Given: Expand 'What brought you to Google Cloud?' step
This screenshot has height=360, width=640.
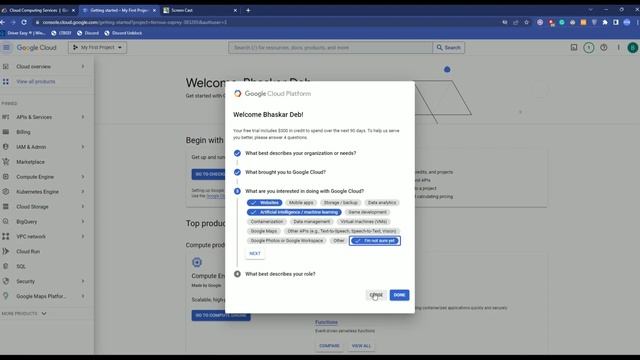Looking at the screenshot, I should (x=285, y=172).
